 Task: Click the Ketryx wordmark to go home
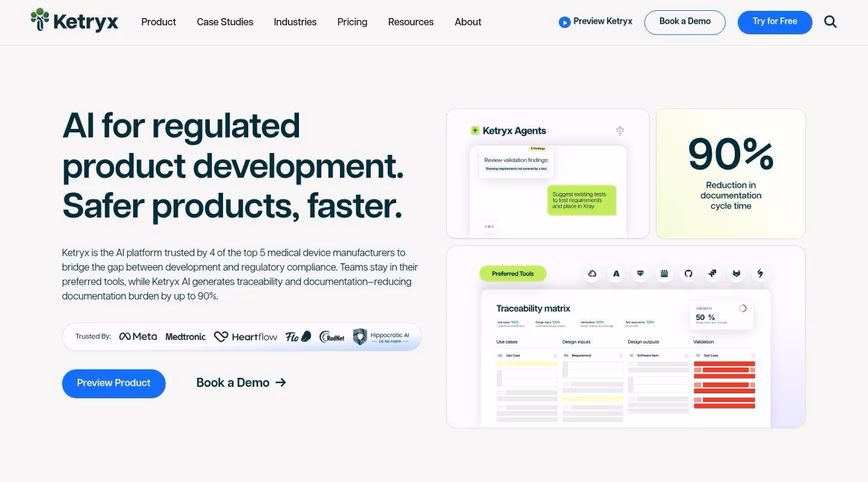click(85, 22)
